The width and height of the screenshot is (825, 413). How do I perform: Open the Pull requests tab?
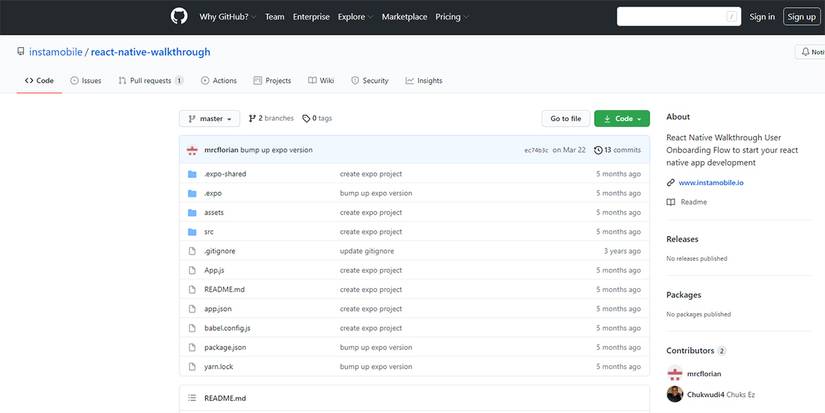pyautogui.click(x=151, y=80)
